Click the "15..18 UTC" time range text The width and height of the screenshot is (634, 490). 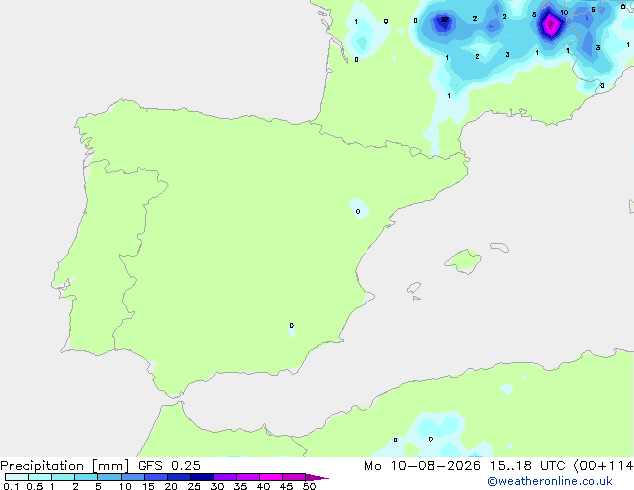[527, 466]
